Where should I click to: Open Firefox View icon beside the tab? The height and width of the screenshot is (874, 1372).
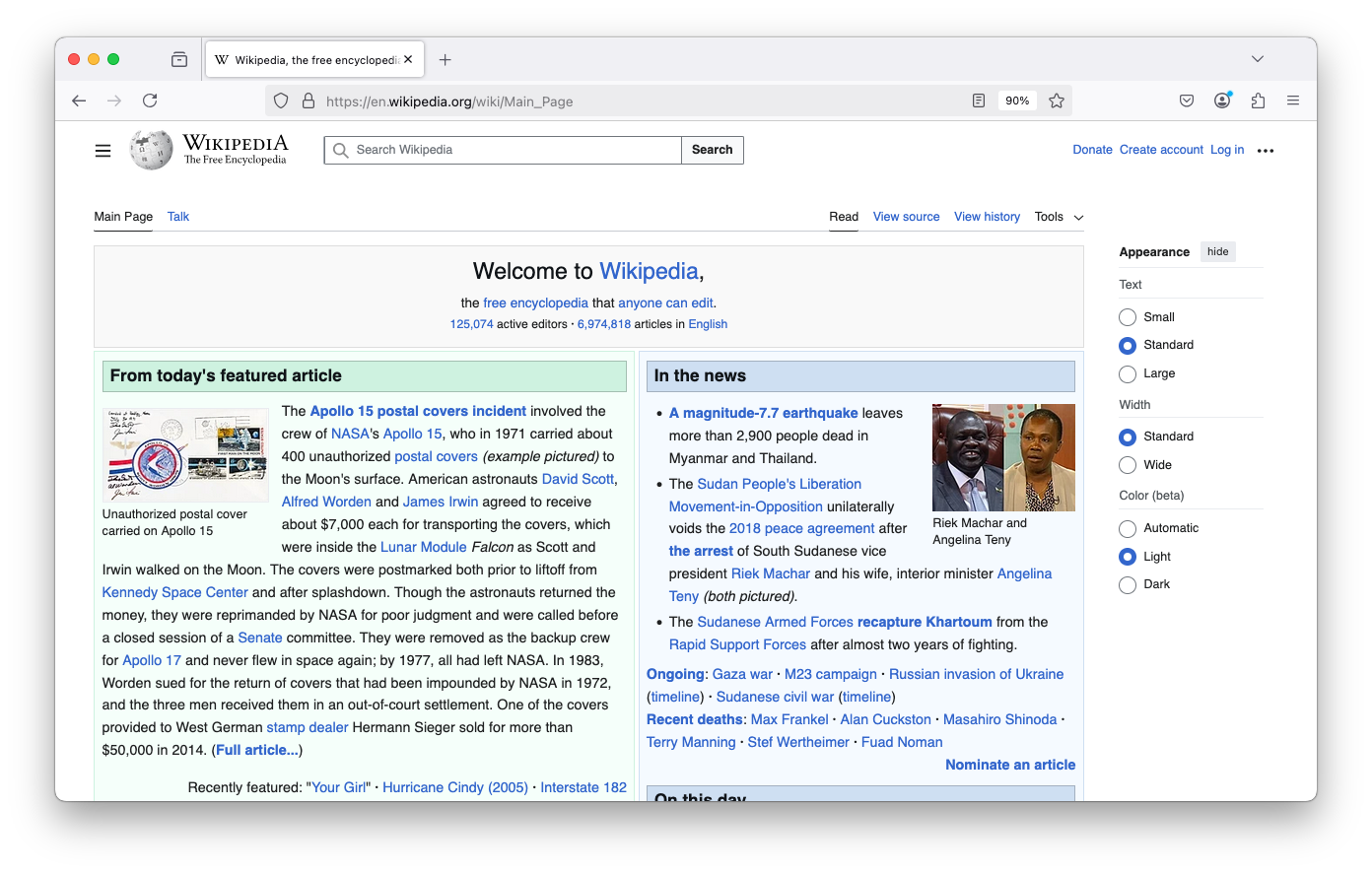tap(179, 59)
